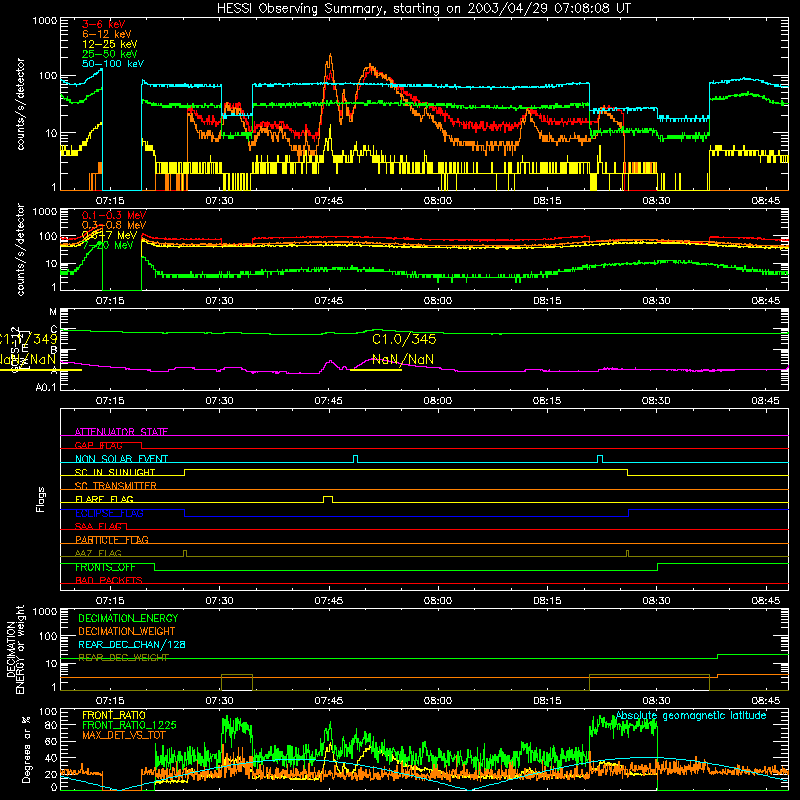Select the SC_TRANSMITTER flag label

click(x=115, y=486)
